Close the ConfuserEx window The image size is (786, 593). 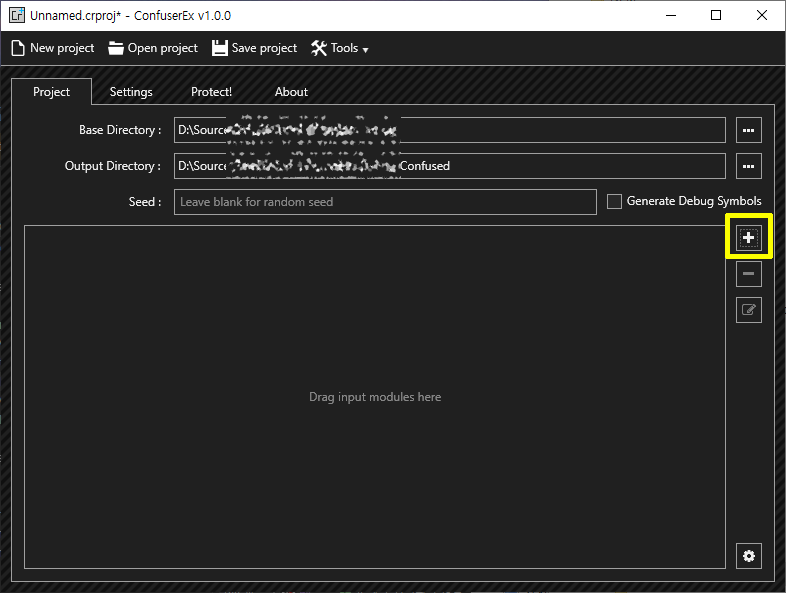[x=761, y=16]
